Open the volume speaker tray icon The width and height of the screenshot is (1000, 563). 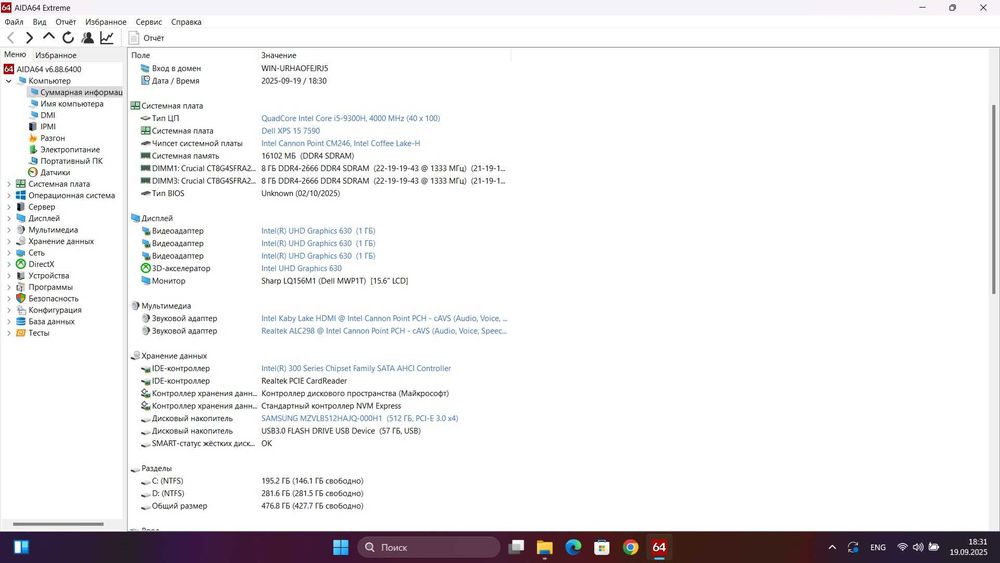[x=918, y=547]
